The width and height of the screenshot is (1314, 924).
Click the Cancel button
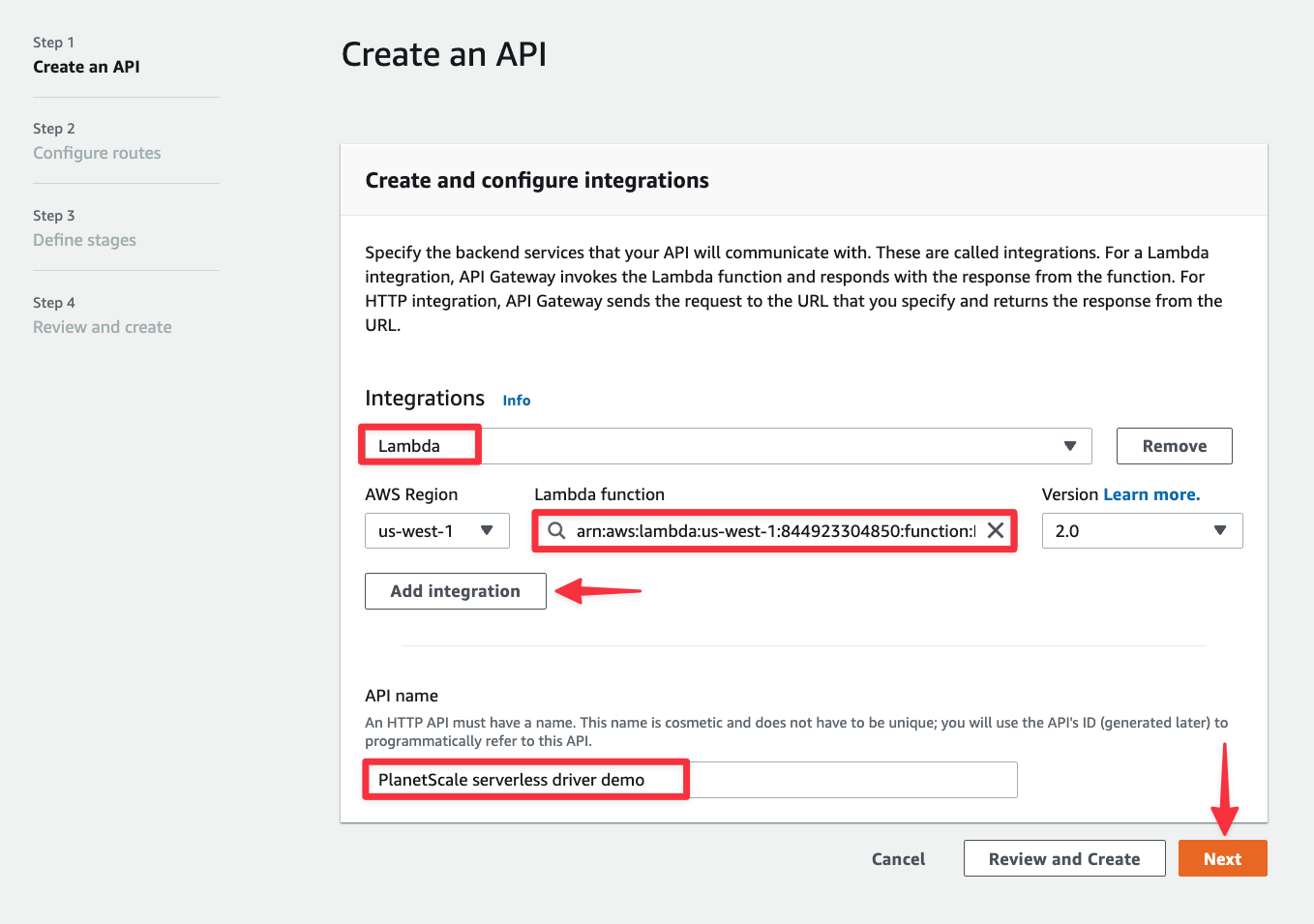898,858
